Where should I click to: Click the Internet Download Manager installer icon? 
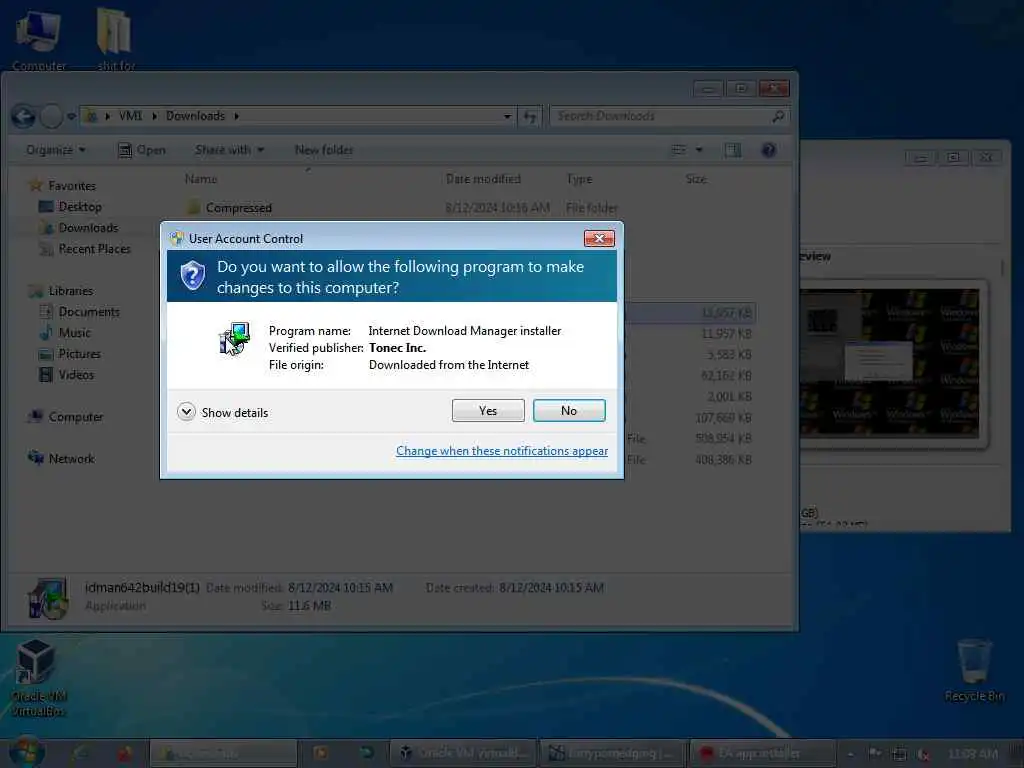234,338
